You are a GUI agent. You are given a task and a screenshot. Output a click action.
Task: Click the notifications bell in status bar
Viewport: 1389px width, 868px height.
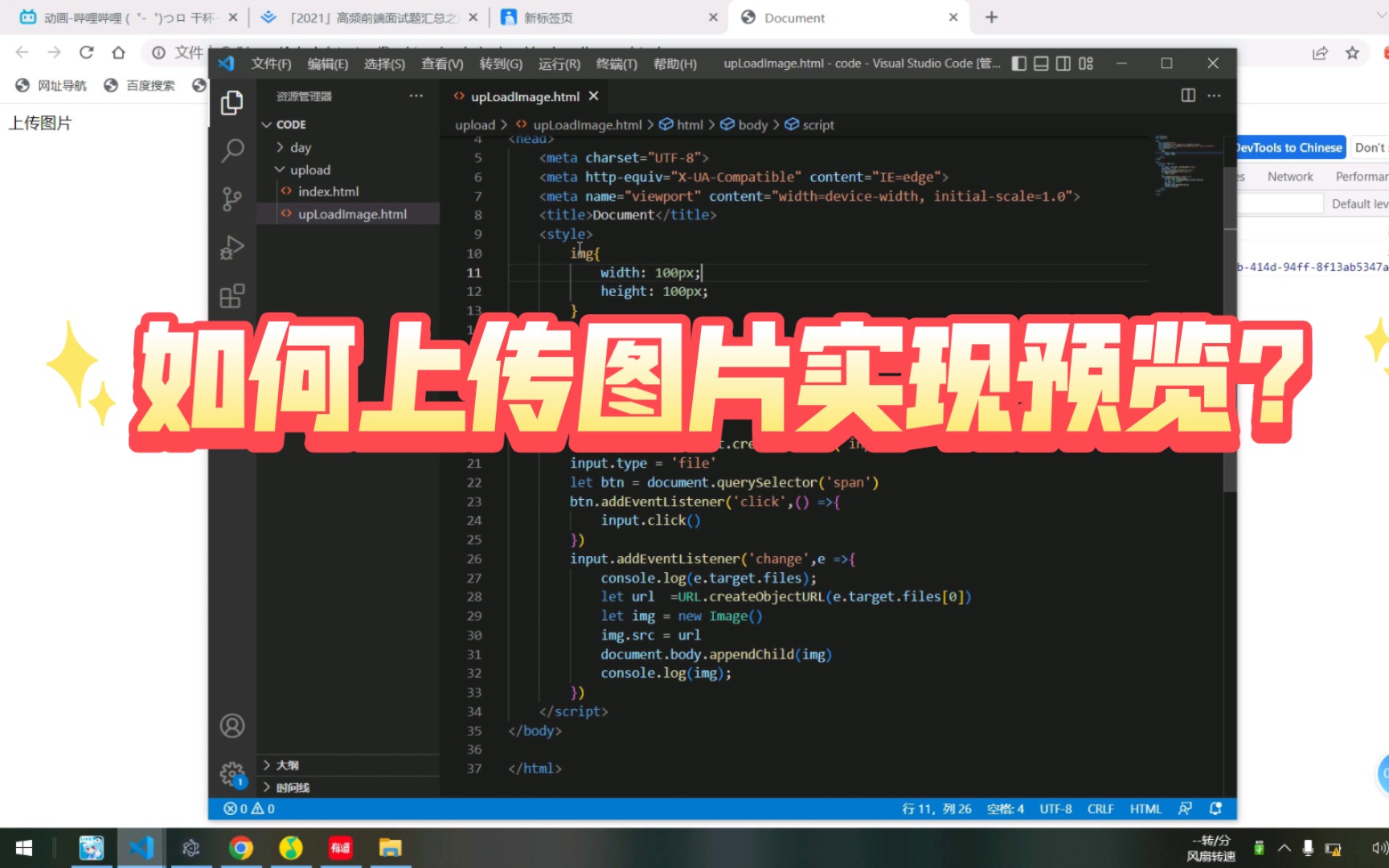(1215, 809)
